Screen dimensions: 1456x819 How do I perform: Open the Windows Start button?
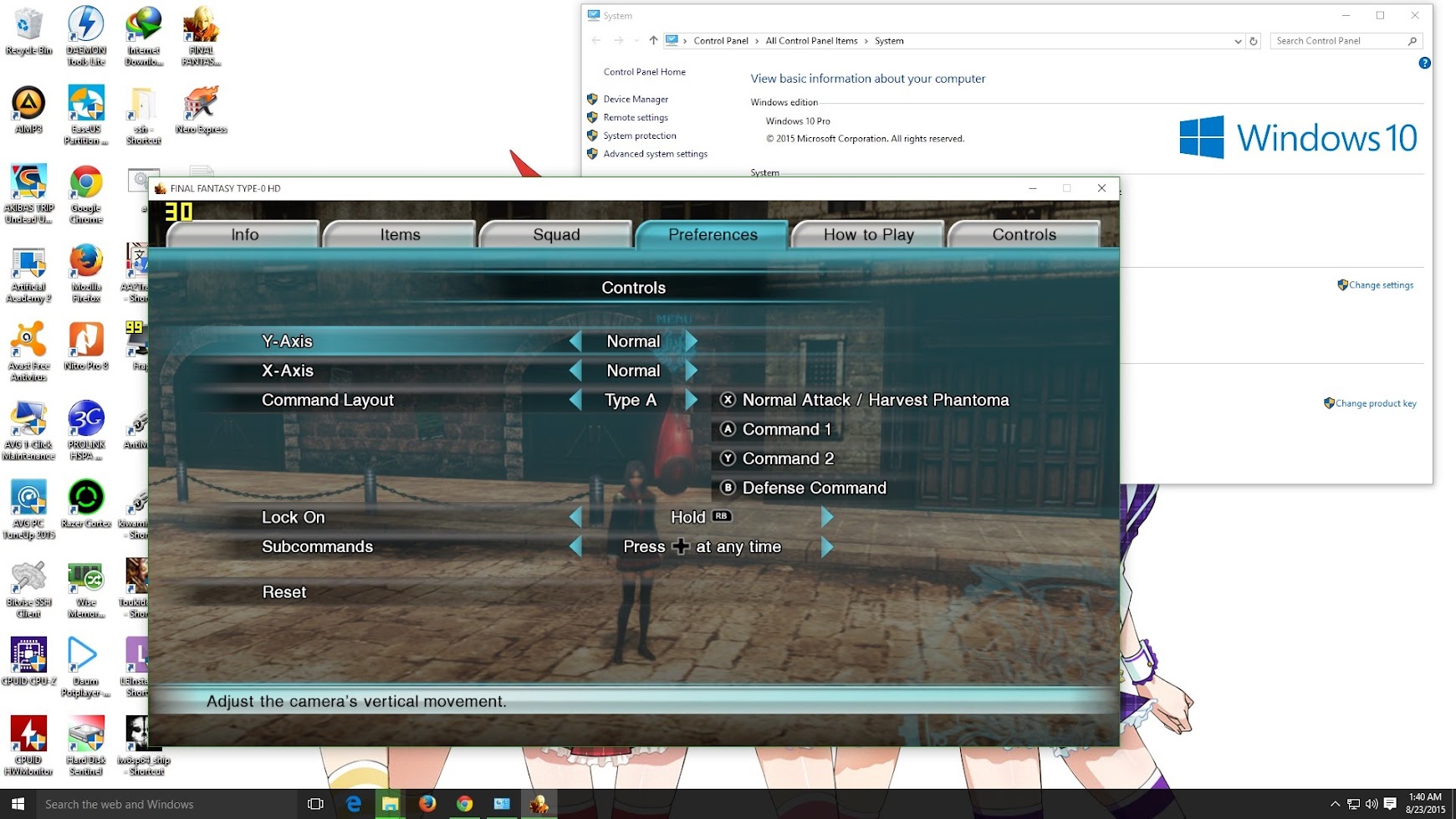(x=18, y=804)
